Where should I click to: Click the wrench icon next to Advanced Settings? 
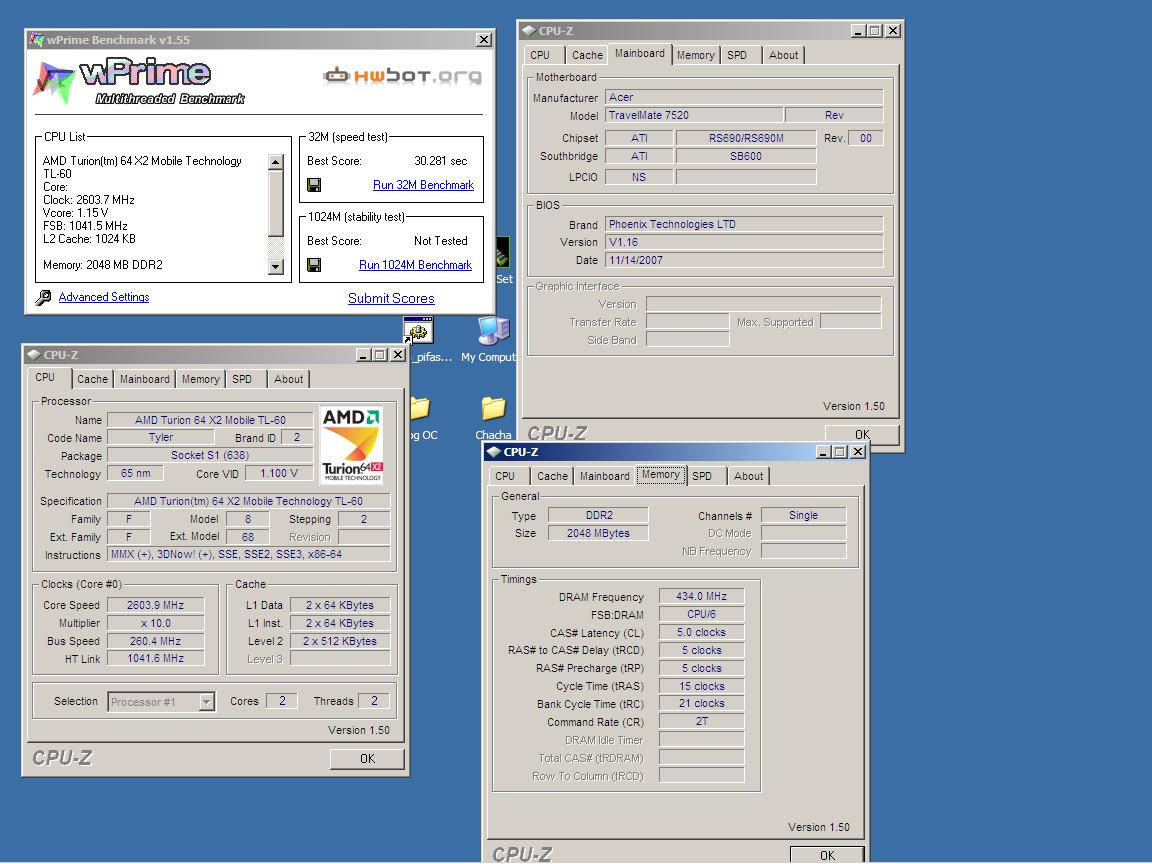pyautogui.click(x=43, y=298)
